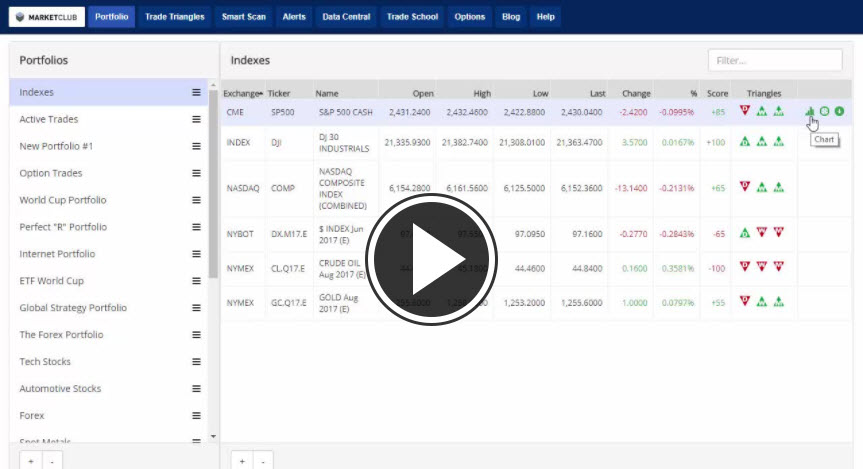Screen dimensions: 863x469
Task: Open hamburger menu for ETF World Cup
Action: (196, 281)
